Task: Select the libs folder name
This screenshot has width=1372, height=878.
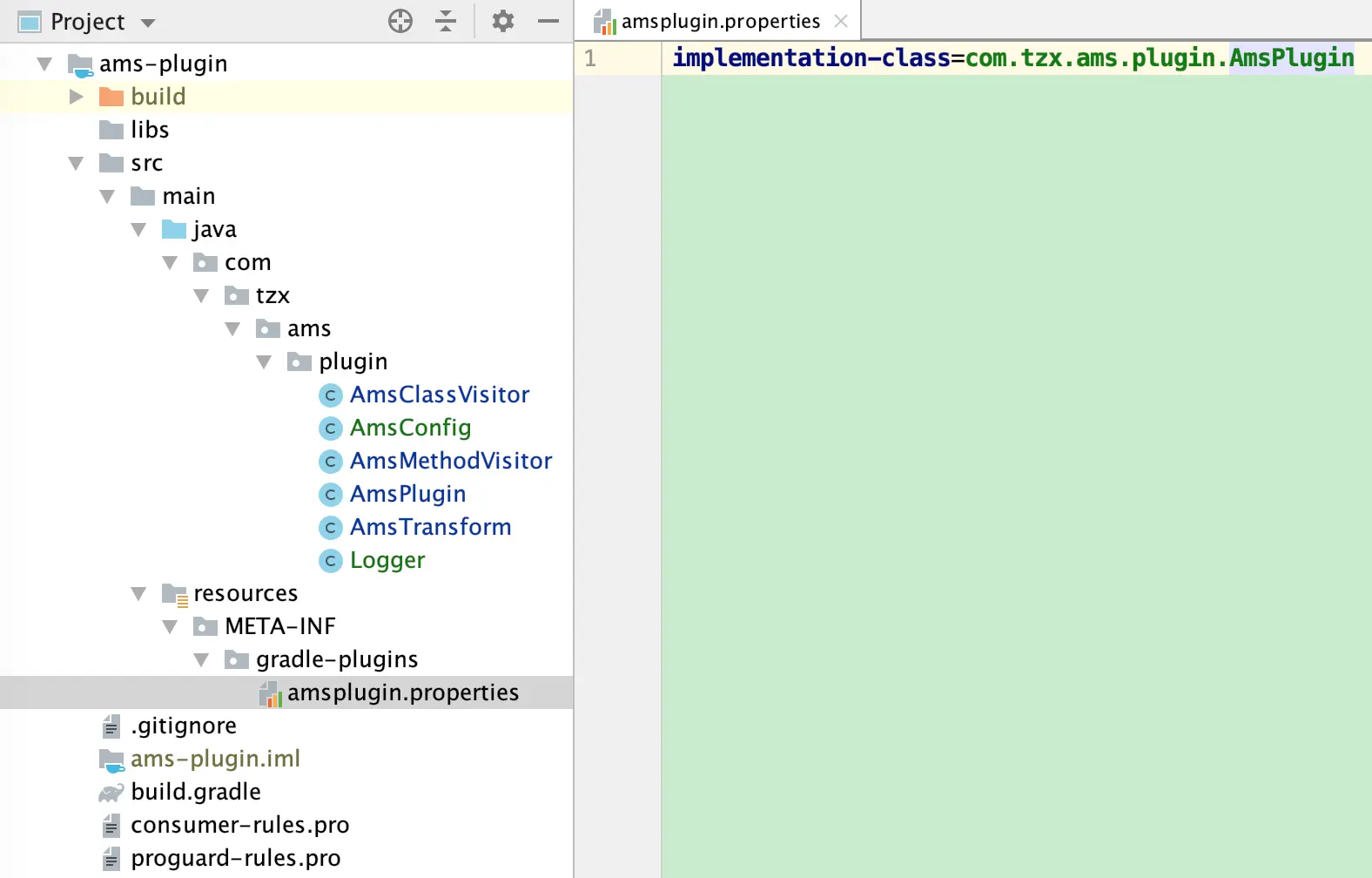Action: click(150, 130)
